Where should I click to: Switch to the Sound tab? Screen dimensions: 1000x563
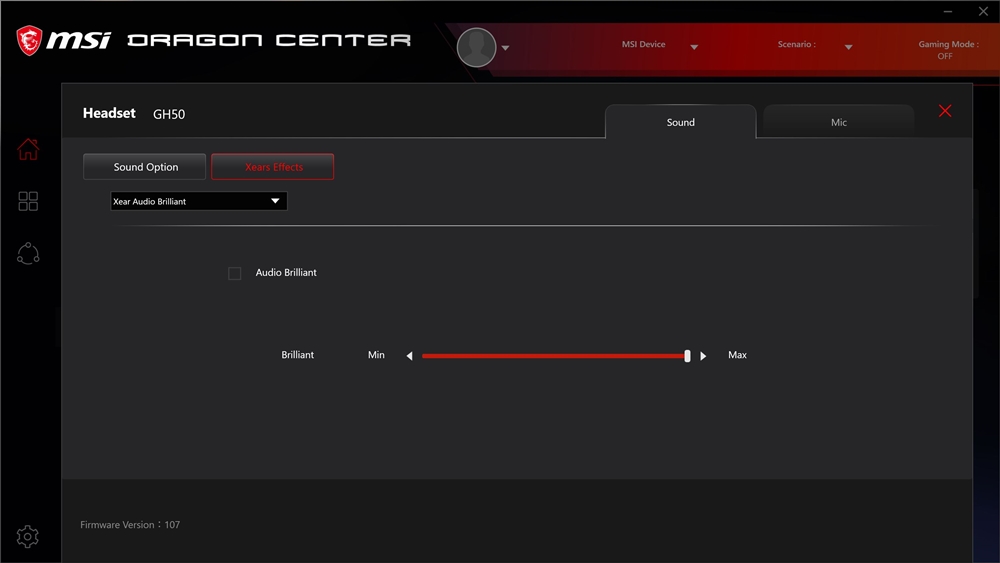point(680,122)
